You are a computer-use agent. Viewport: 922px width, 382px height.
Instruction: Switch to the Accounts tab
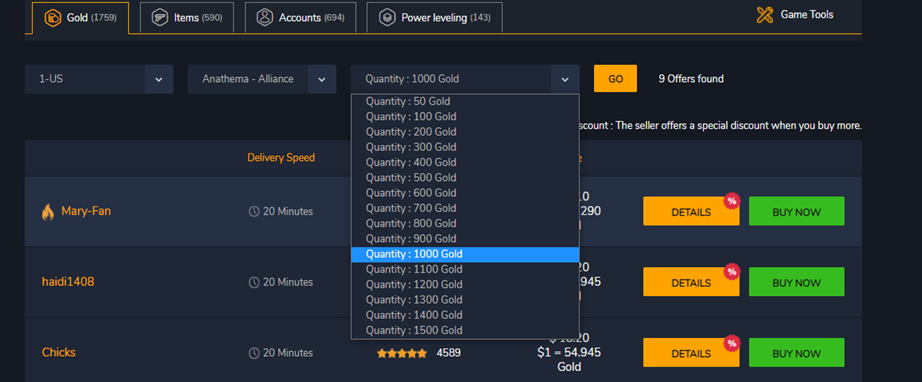click(300, 18)
